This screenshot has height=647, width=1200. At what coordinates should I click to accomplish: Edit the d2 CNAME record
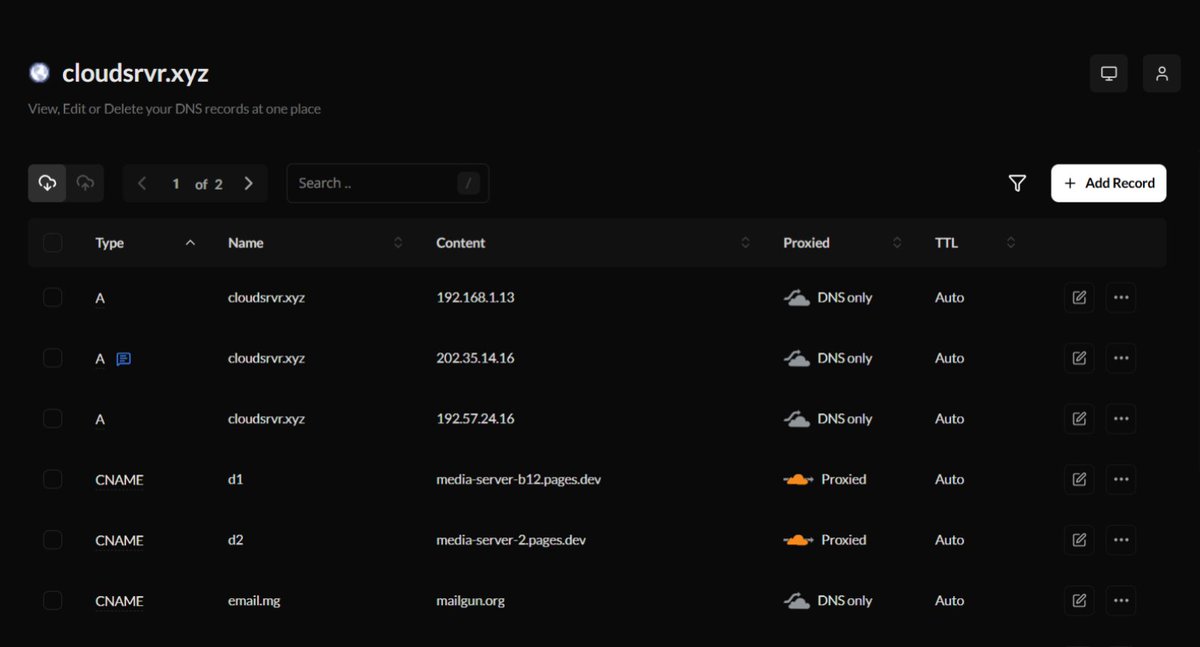(1079, 540)
